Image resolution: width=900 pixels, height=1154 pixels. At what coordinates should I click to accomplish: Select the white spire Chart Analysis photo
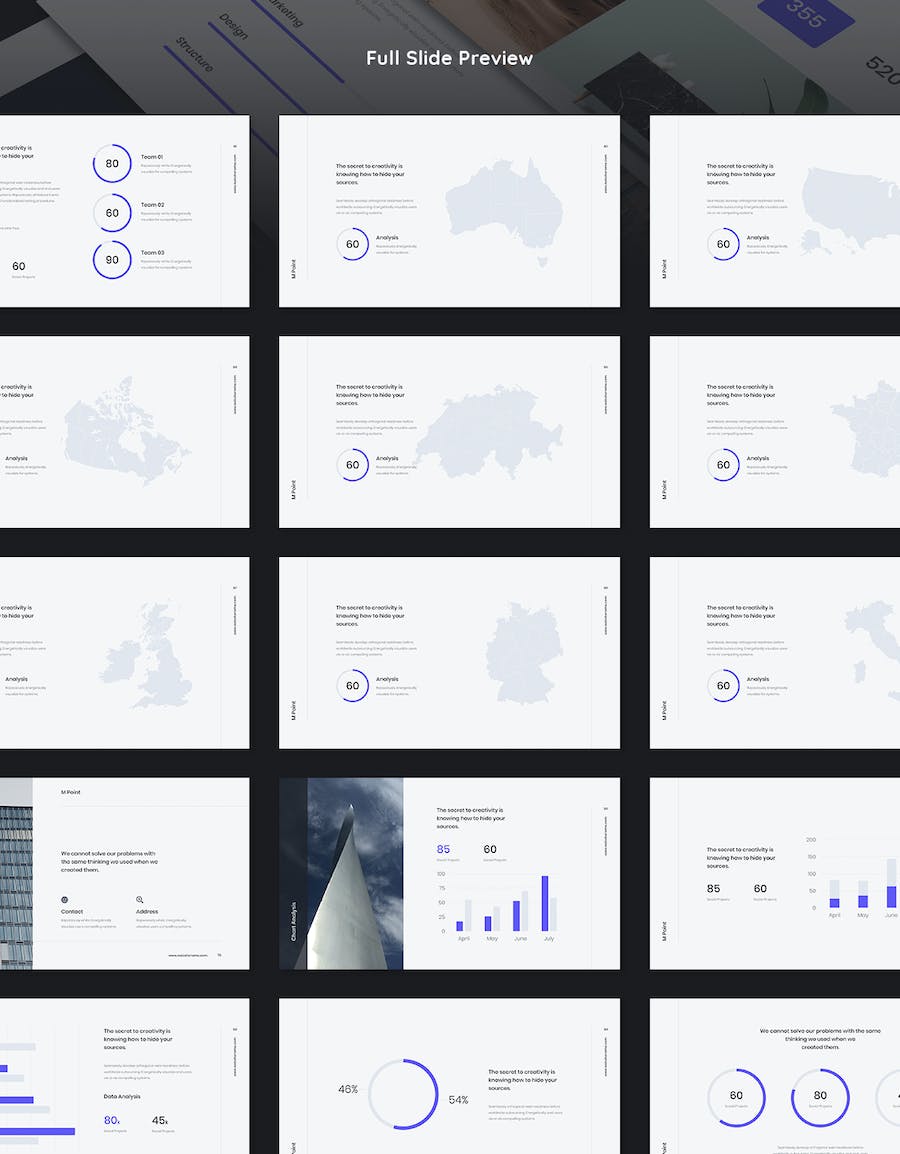click(x=354, y=873)
